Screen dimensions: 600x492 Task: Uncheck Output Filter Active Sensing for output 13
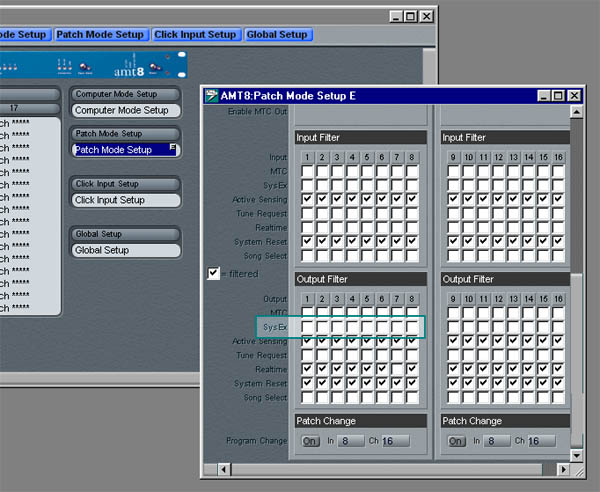click(514, 341)
